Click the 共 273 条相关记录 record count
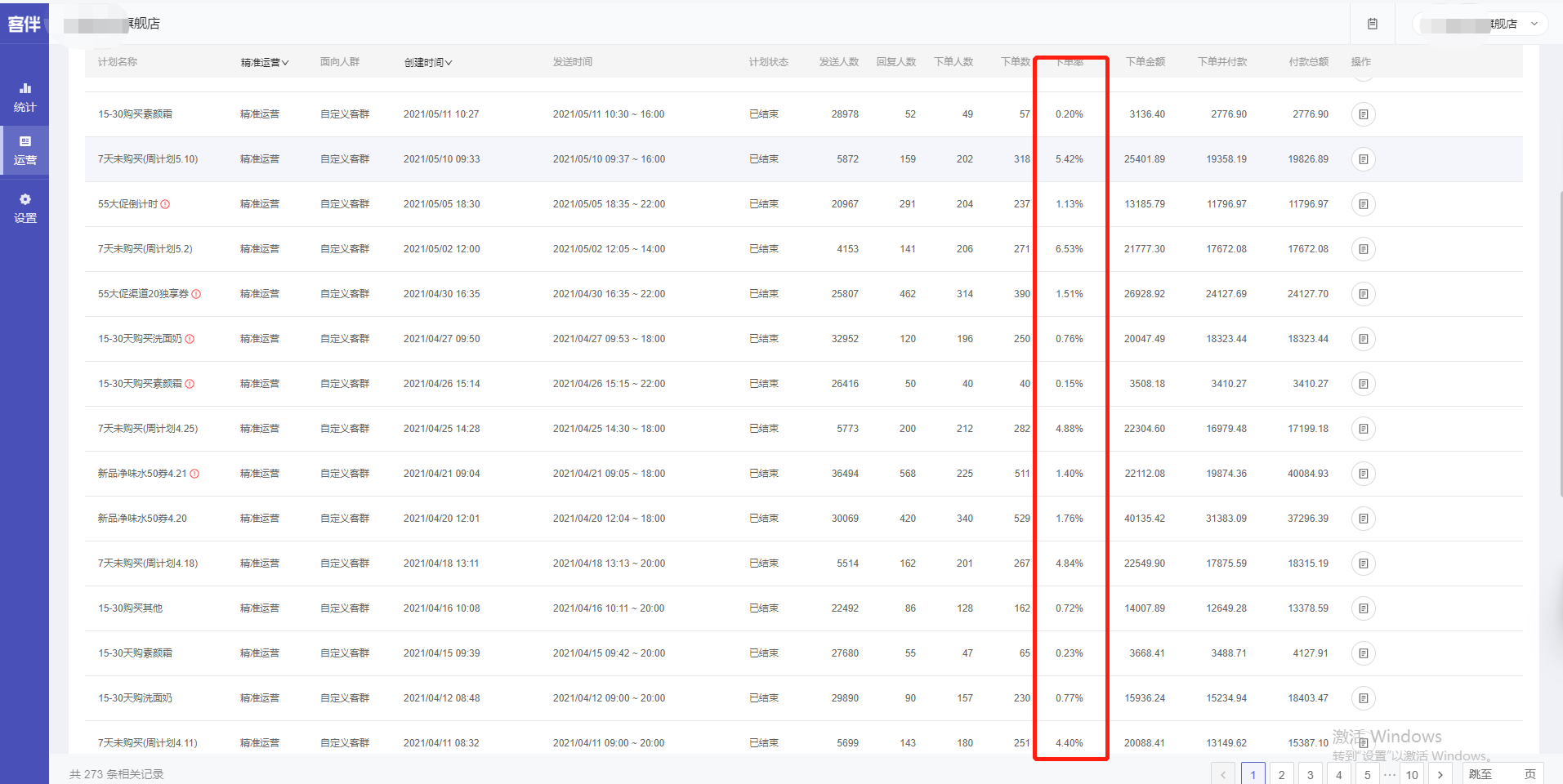The width and height of the screenshot is (1563, 784). [117, 774]
